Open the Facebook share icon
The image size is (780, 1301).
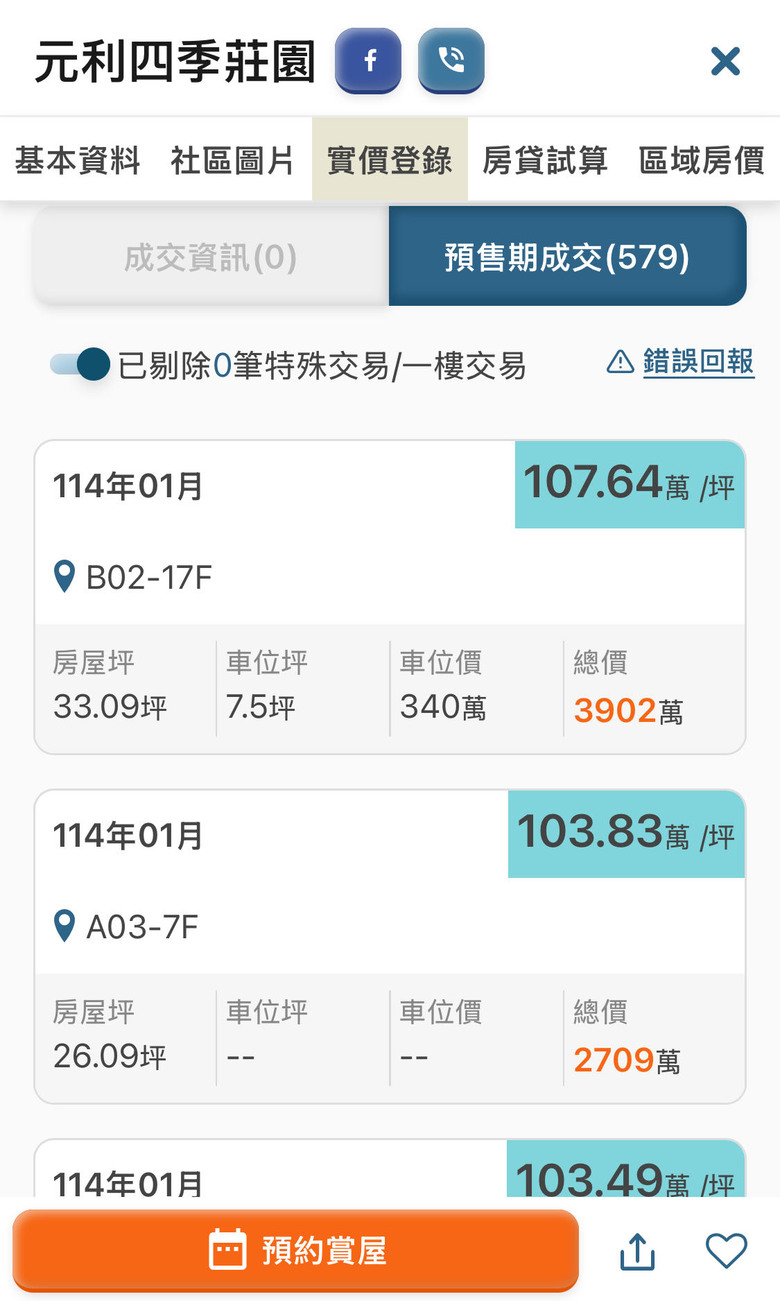pos(368,61)
